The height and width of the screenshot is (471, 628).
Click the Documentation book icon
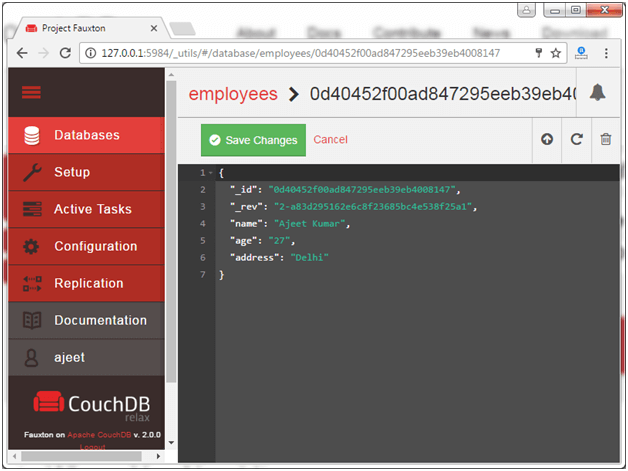32,320
